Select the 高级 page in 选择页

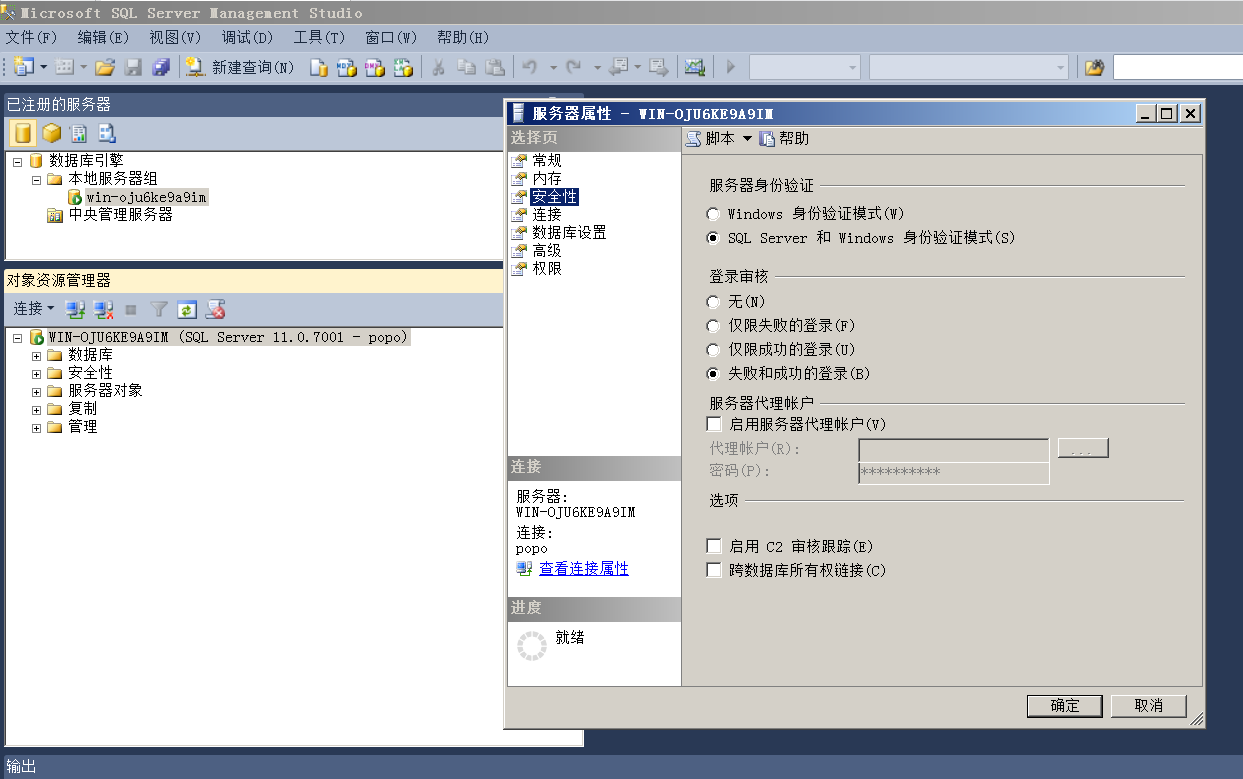(x=547, y=251)
